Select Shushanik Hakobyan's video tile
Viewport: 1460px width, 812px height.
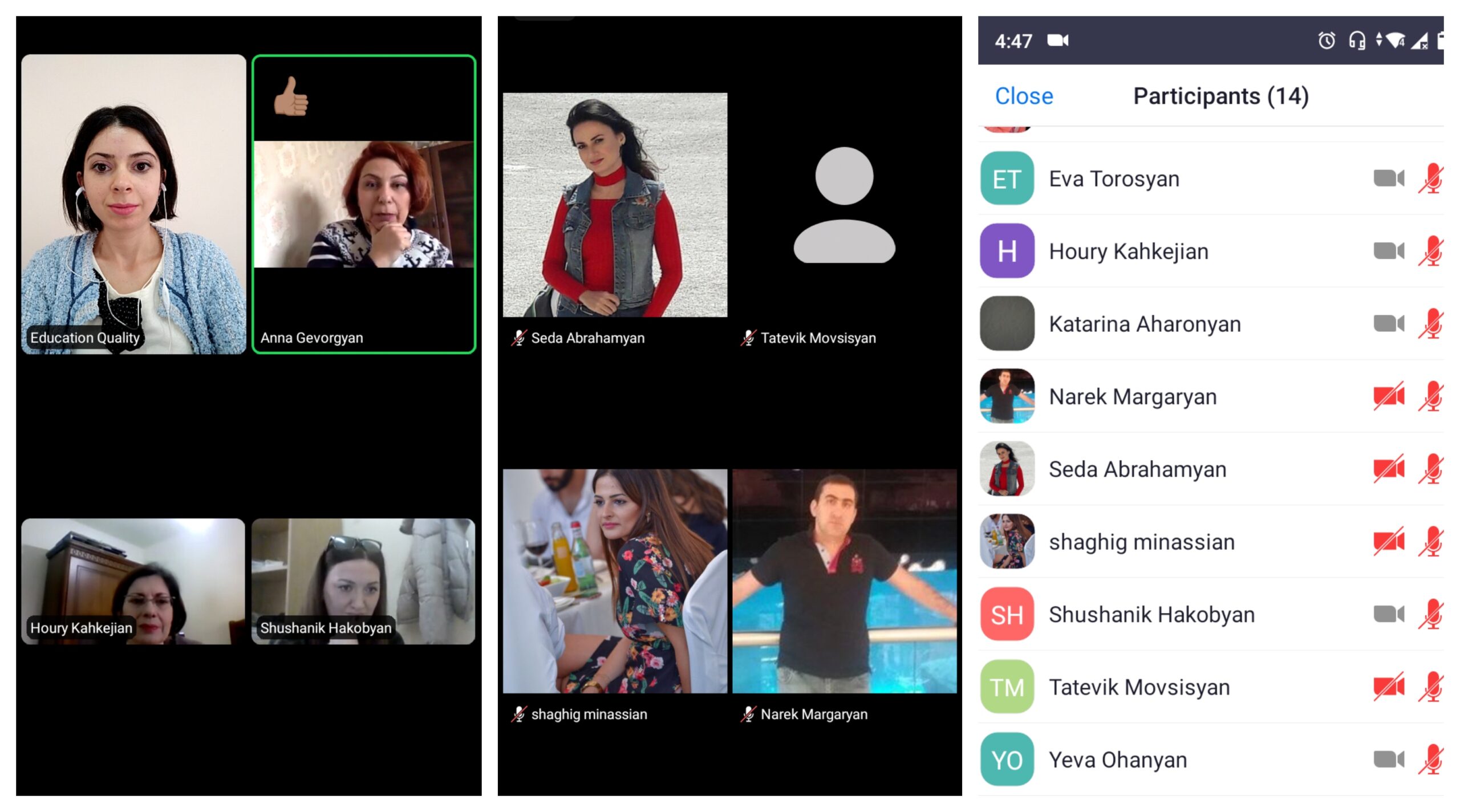click(363, 582)
